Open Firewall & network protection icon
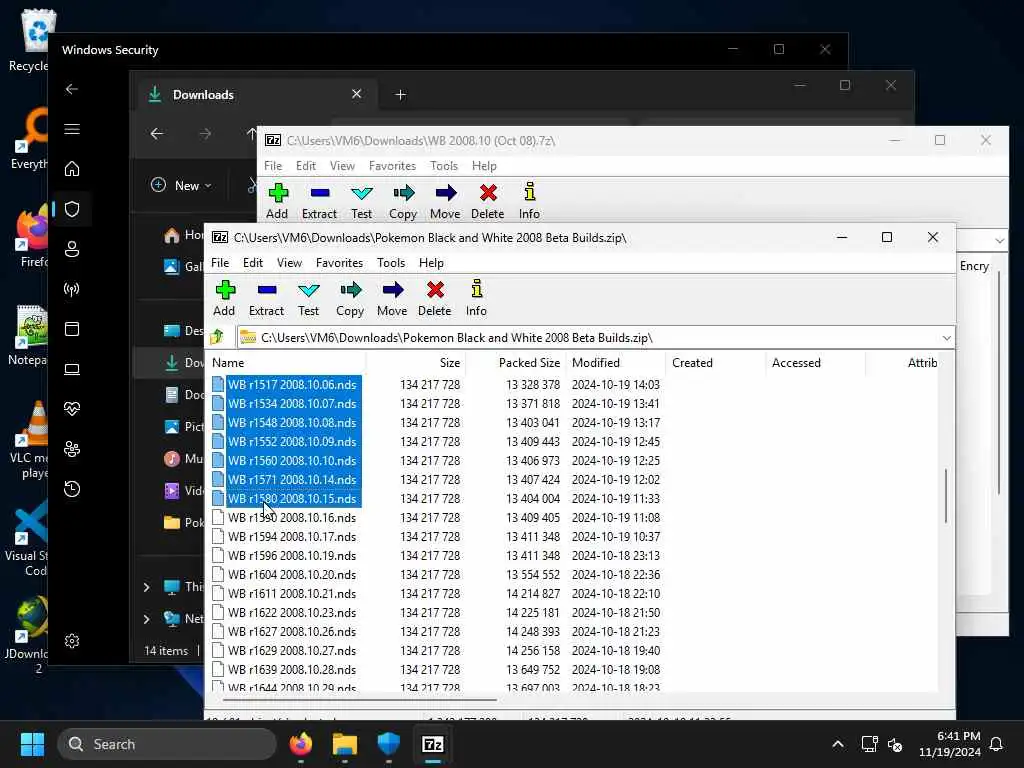 [x=72, y=289]
